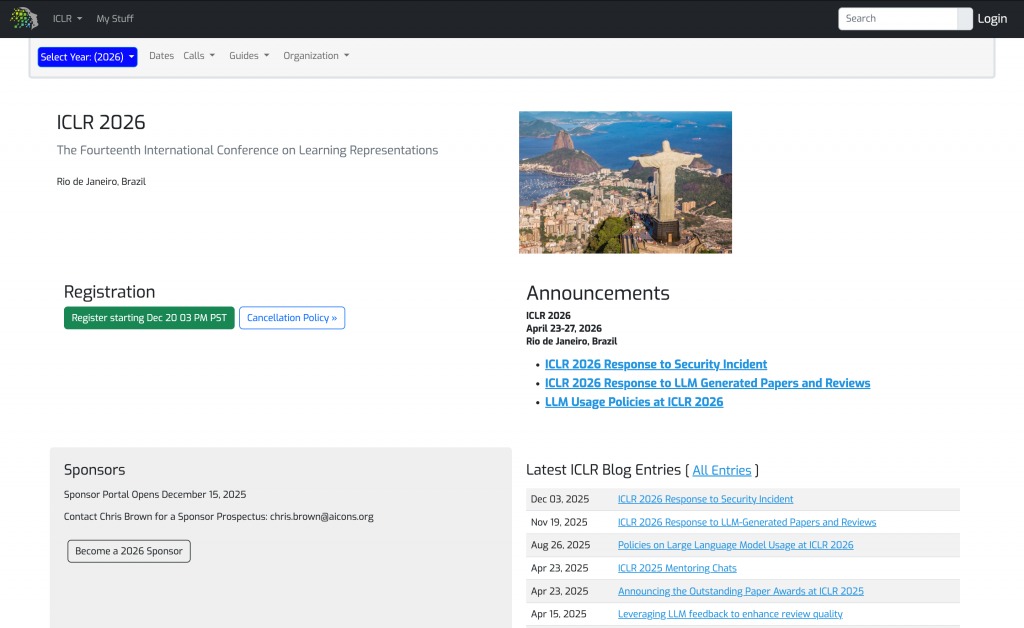
Task: Expand the Select Year (2026) dropdown
Action: (x=87, y=57)
